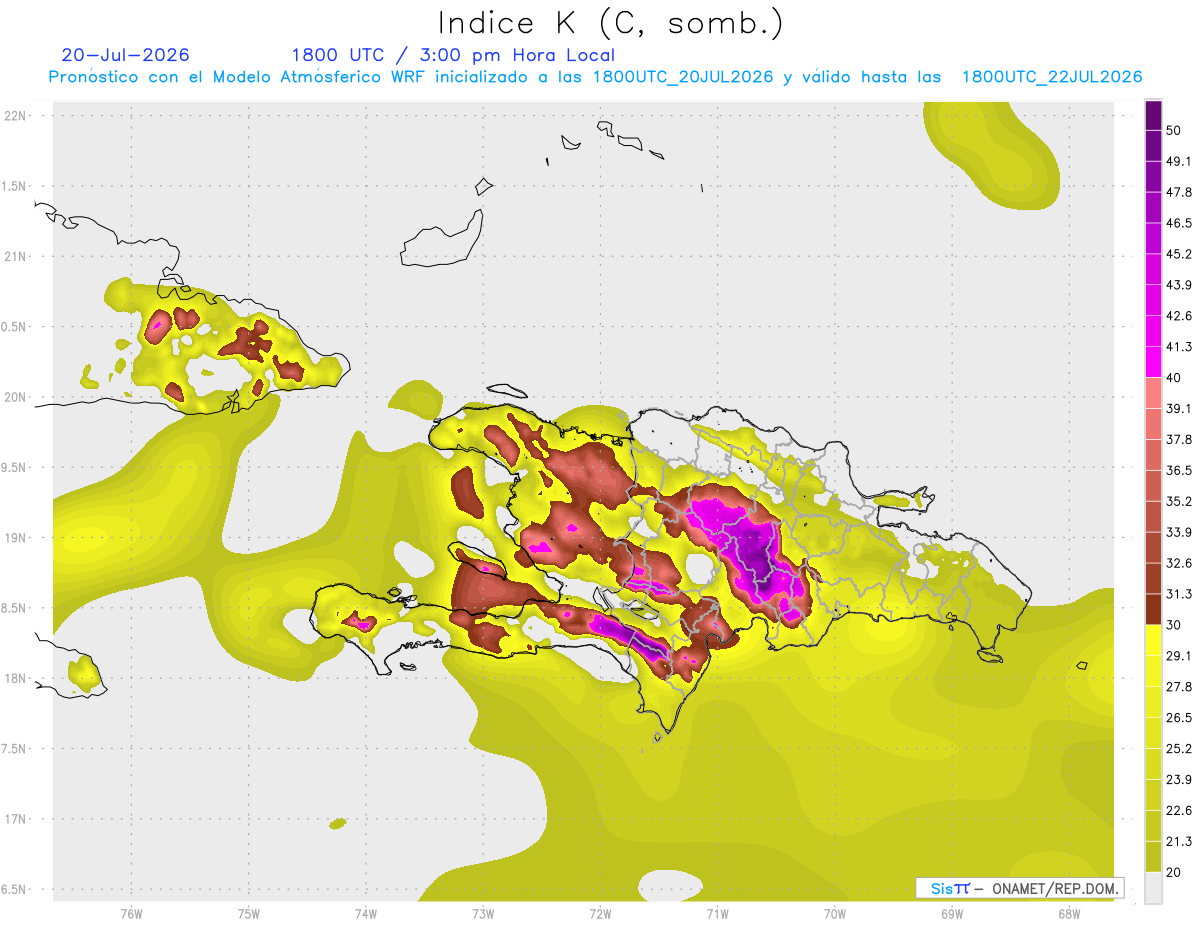The height and width of the screenshot is (927, 1200).
Task: Click the '70W' longitude label
Action: 835,913
